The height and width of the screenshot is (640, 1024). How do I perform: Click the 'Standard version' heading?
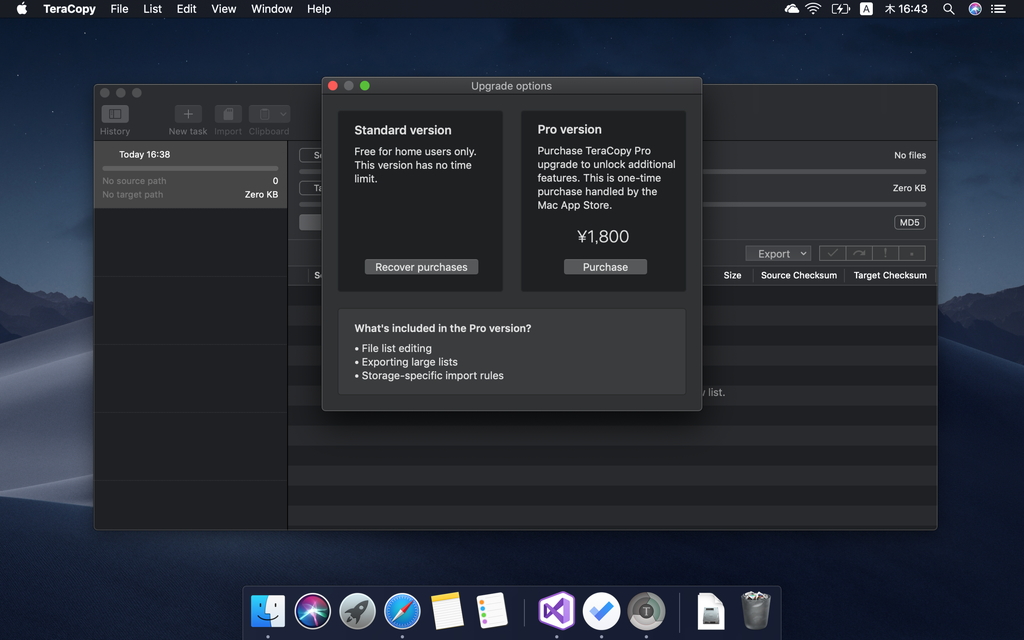tap(403, 130)
